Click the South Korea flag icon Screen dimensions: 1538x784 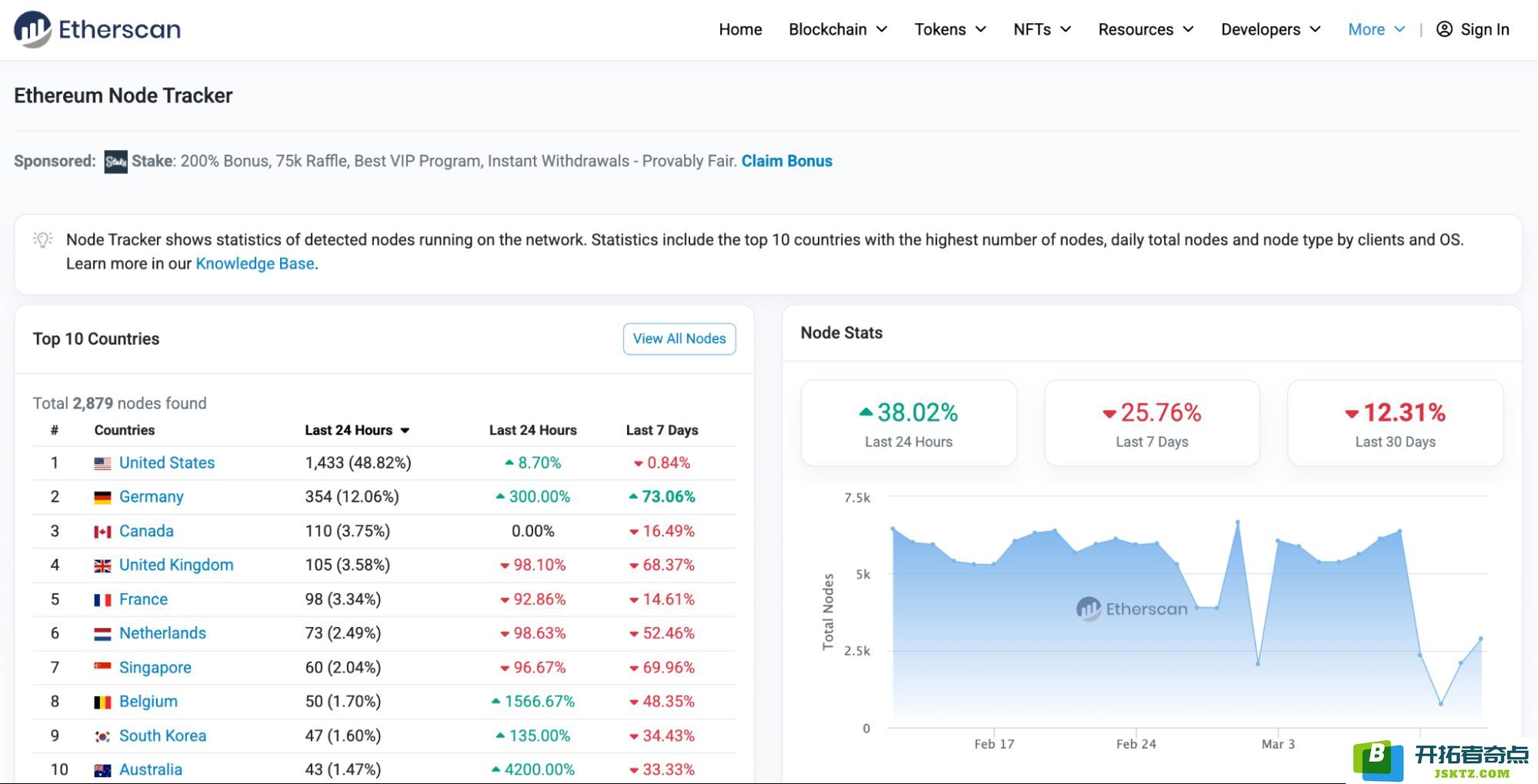click(x=102, y=736)
